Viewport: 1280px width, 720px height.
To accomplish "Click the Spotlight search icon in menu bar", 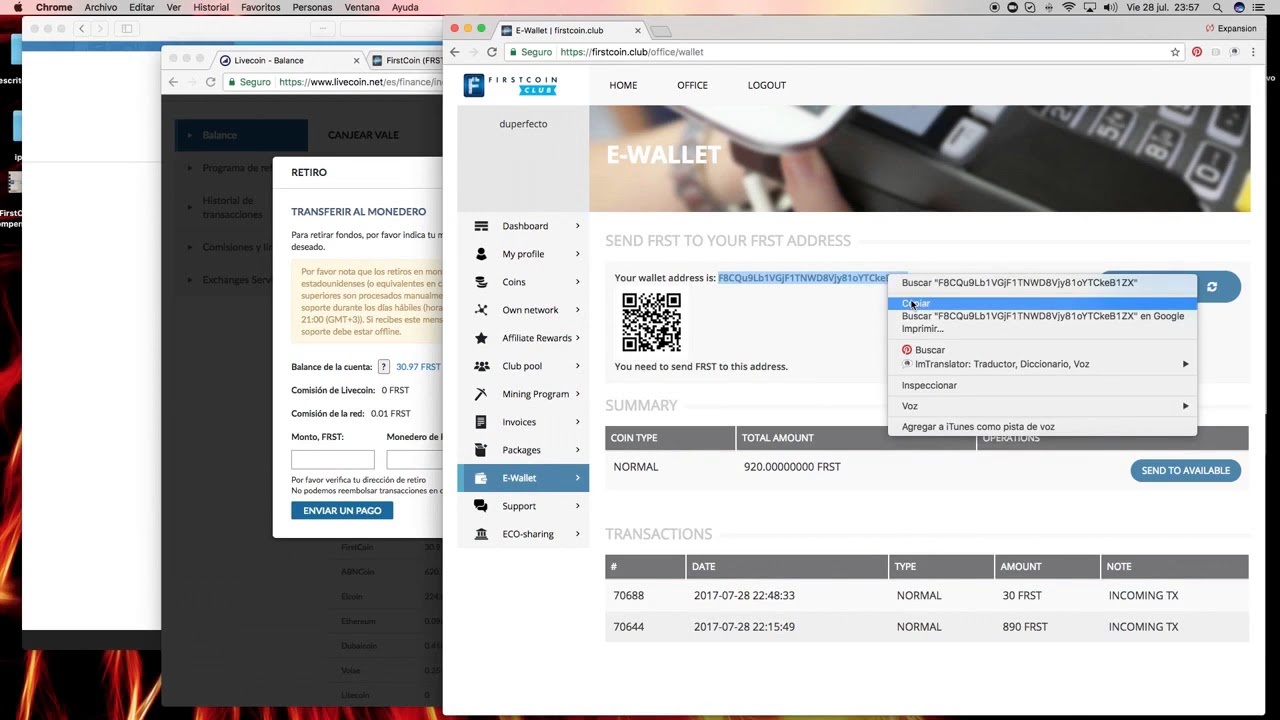I will point(1217,7).
